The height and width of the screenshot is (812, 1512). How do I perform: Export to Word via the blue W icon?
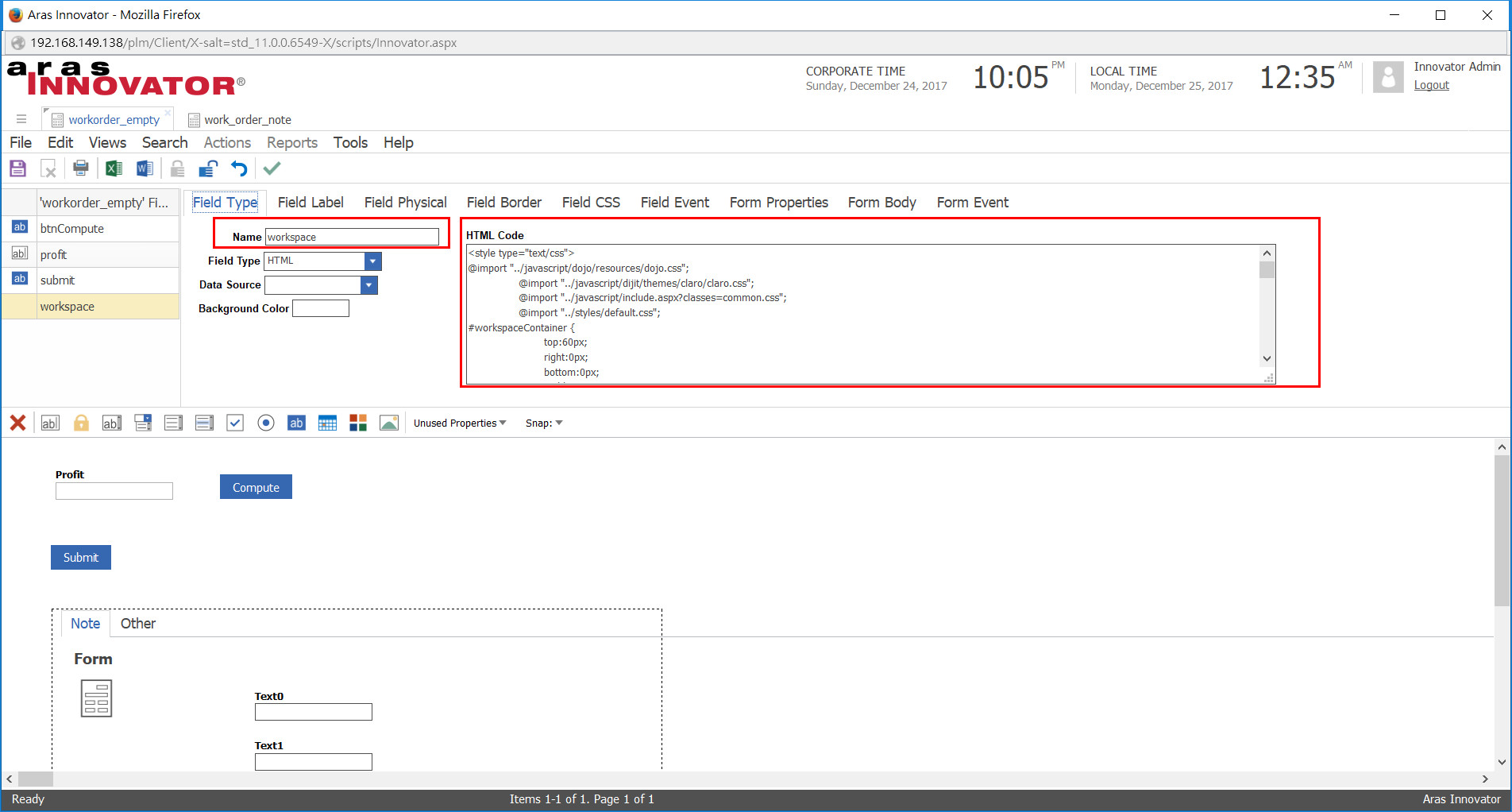click(145, 168)
